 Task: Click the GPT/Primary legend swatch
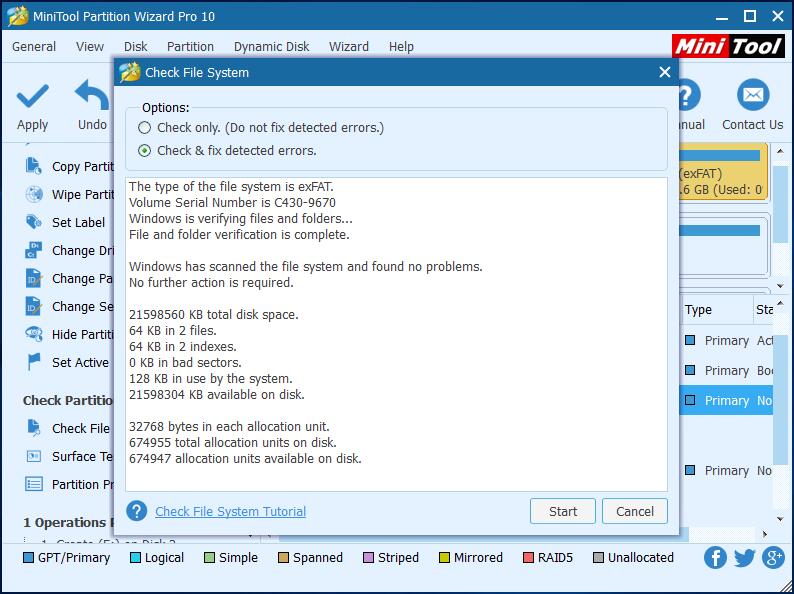[28, 558]
